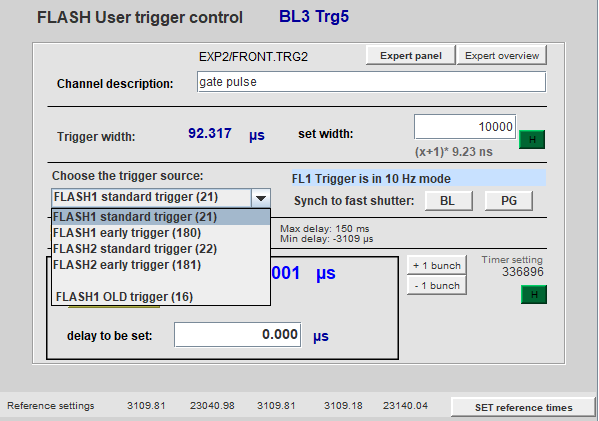Collapse the trigger source dropdown arrow
Viewport: 599px width, 421px height.
(261, 198)
